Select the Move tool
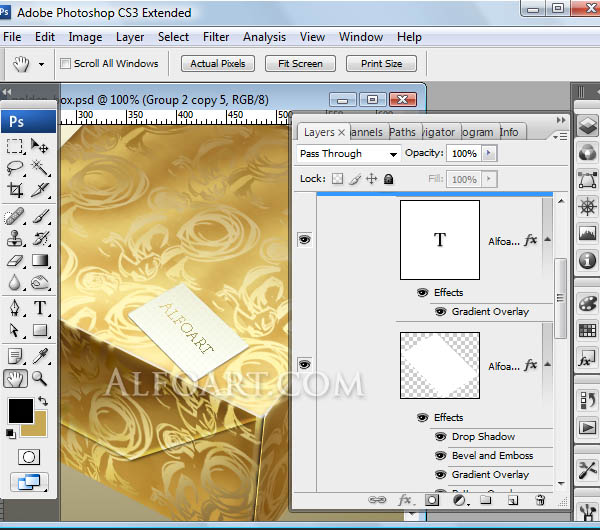This screenshot has width=600, height=530. tap(40, 146)
